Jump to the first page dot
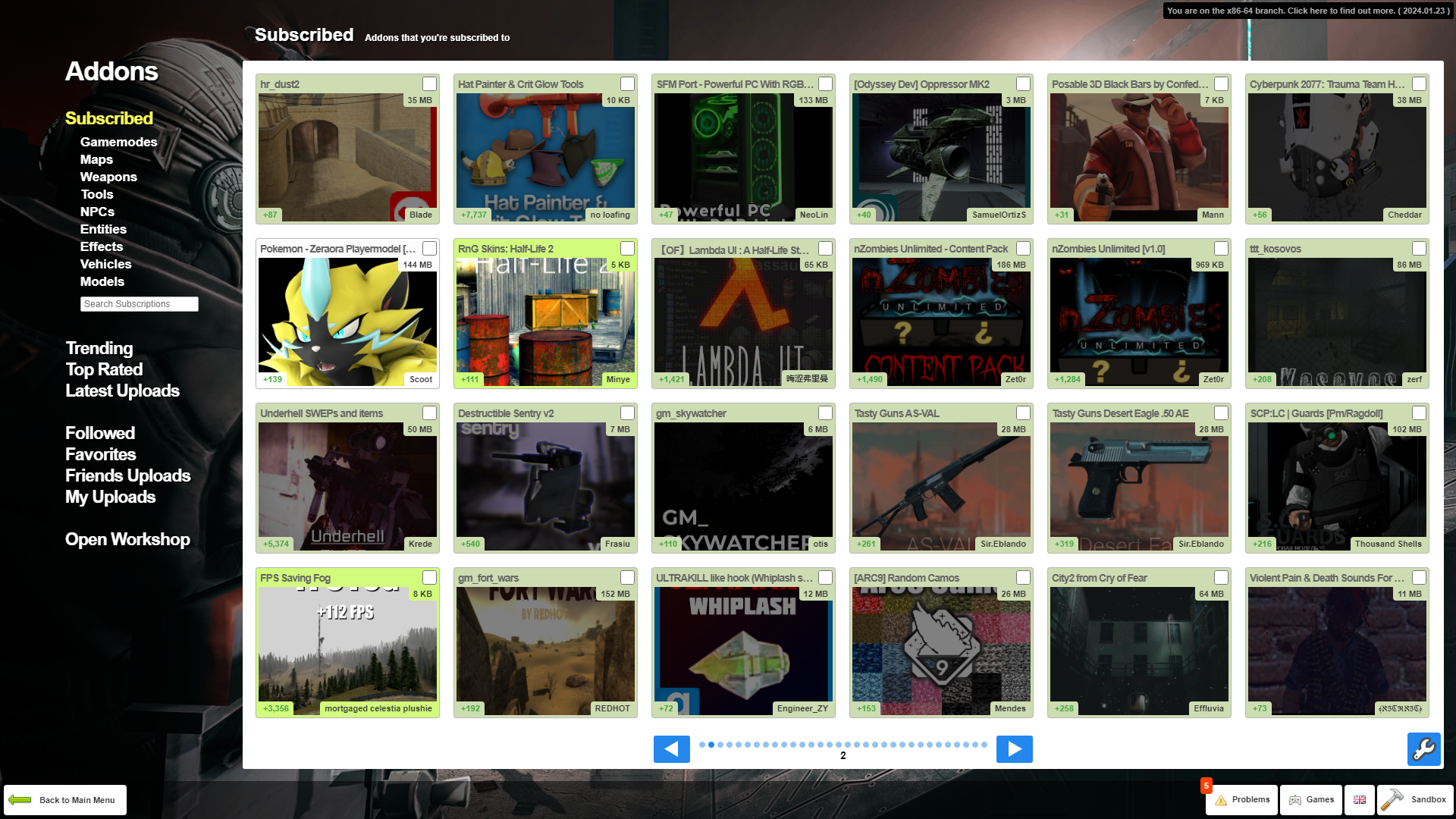This screenshot has height=819, width=1456. coord(702,745)
